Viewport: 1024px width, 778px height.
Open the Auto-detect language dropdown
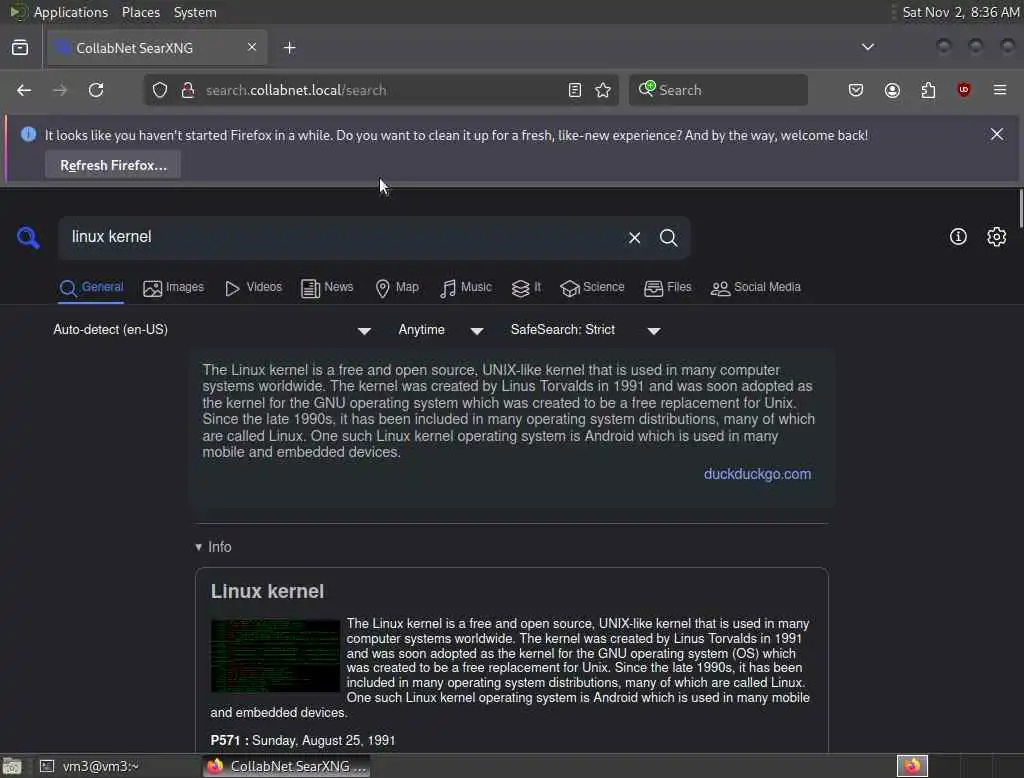(212, 330)
